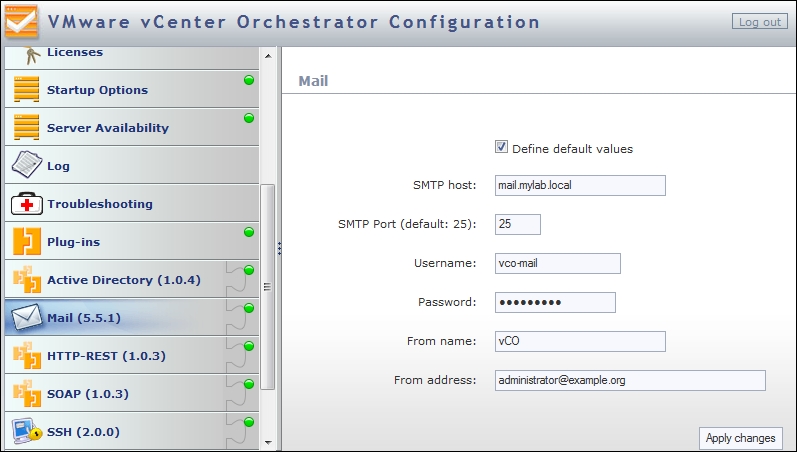This screenshot has height=452, width=797.
Task: Click the sidebar scrollbar thumb
Action: 268,287
